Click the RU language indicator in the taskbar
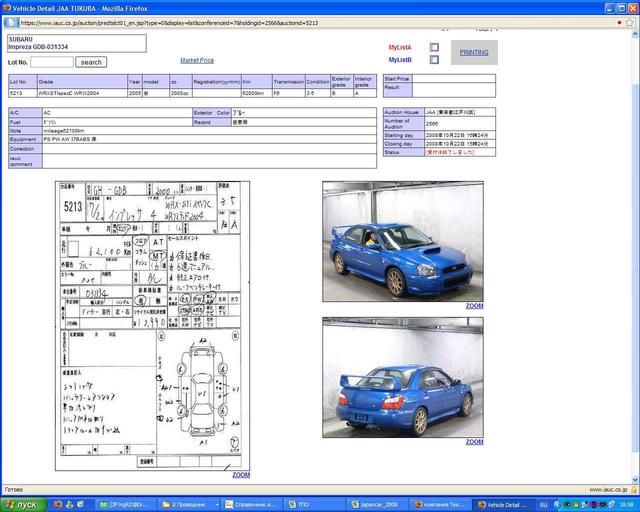640x512 pixels. 543,505
